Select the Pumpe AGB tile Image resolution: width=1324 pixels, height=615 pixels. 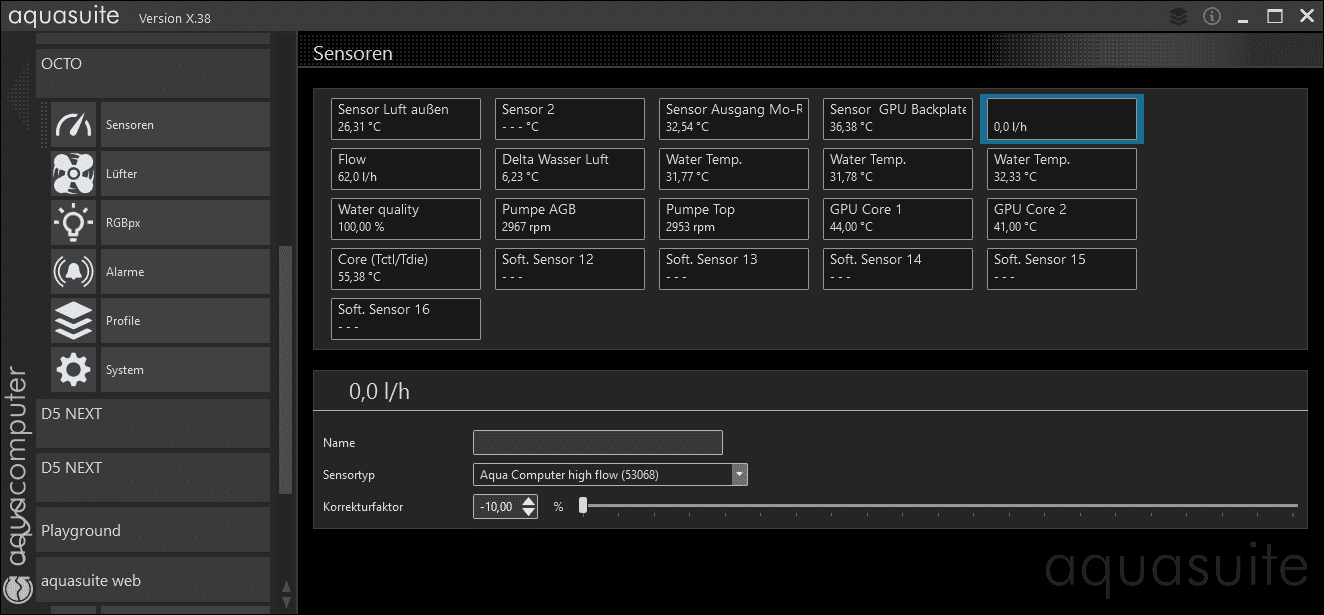coord(570,219)
